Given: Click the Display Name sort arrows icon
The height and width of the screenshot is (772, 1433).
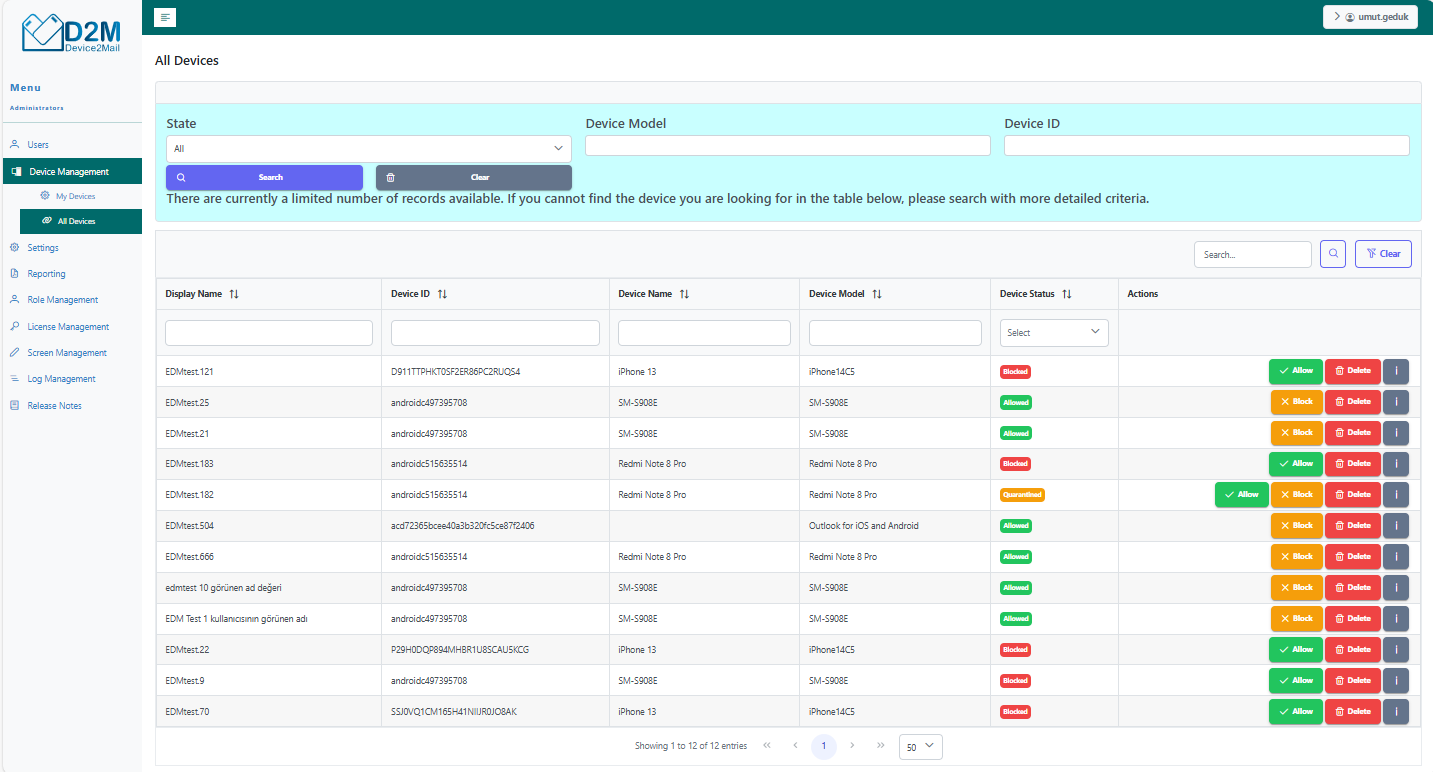Looking at the screenshot, I should coord(234,294).
